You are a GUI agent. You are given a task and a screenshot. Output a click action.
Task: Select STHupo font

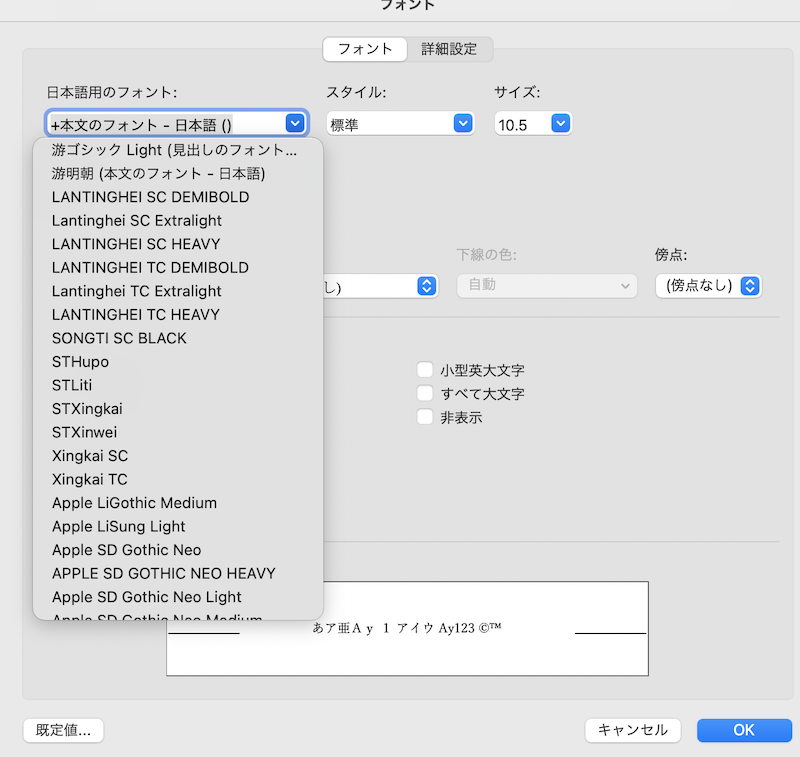click(178, 362)
